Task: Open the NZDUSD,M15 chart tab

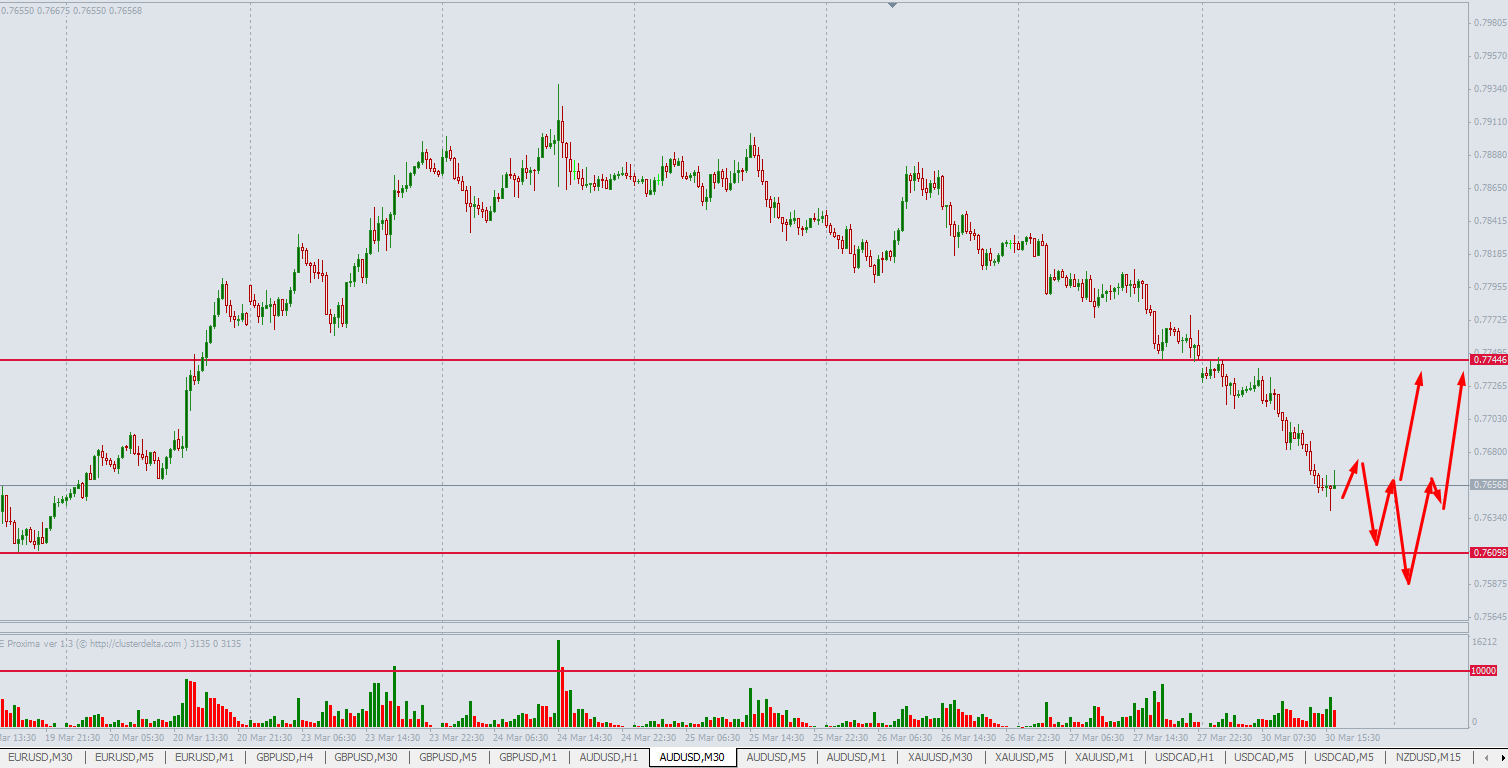Action: (x=1428, y=757)
